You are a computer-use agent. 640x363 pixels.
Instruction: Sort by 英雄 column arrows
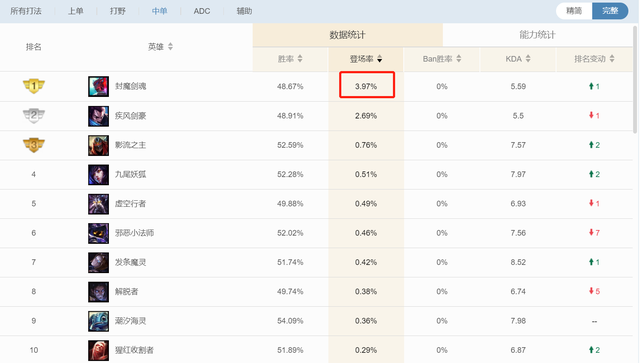(170, 47)
